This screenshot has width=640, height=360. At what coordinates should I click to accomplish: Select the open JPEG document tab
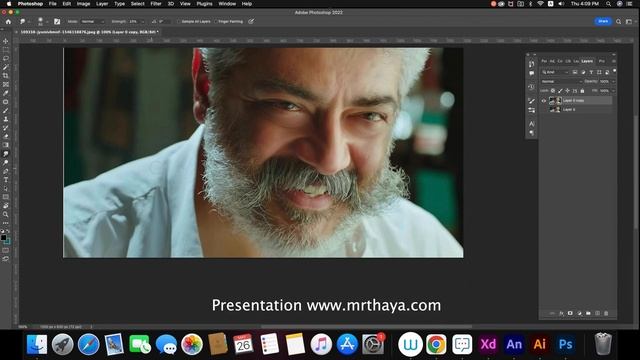tap(89, 32)
